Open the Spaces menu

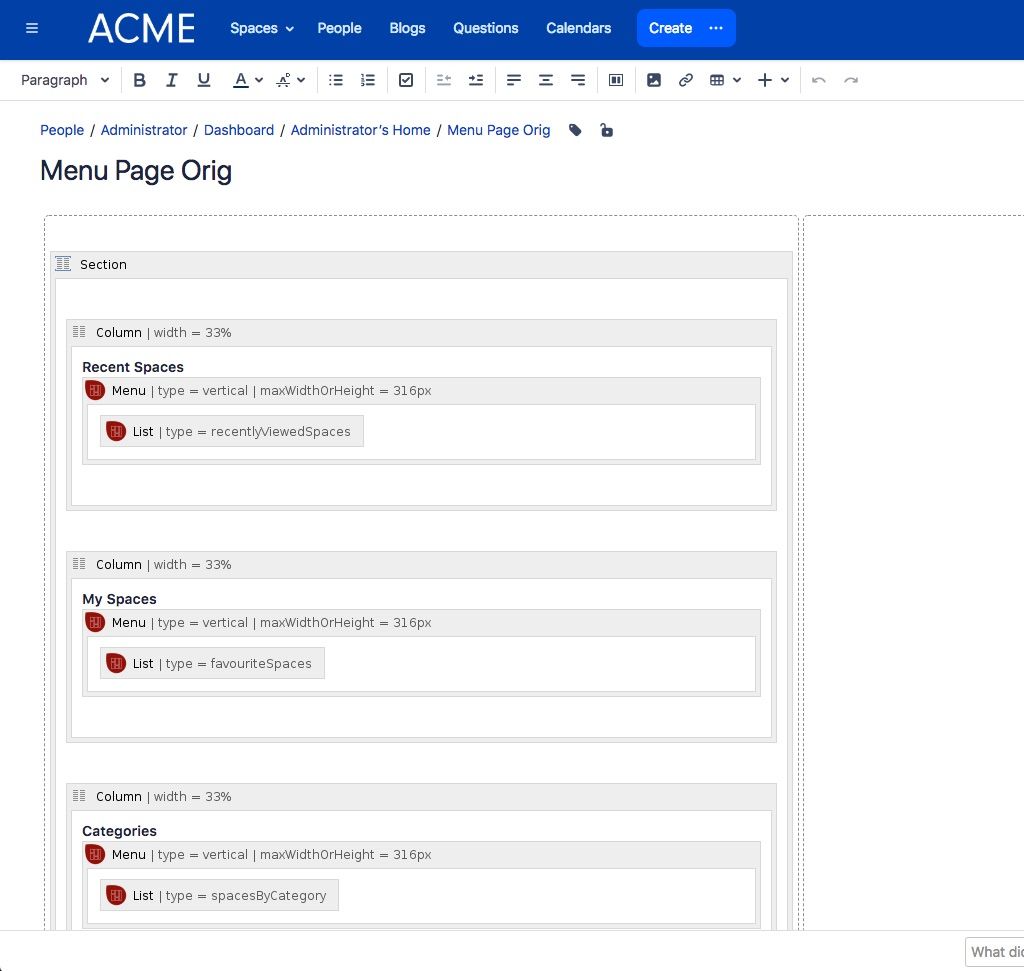tap(262, 28)
